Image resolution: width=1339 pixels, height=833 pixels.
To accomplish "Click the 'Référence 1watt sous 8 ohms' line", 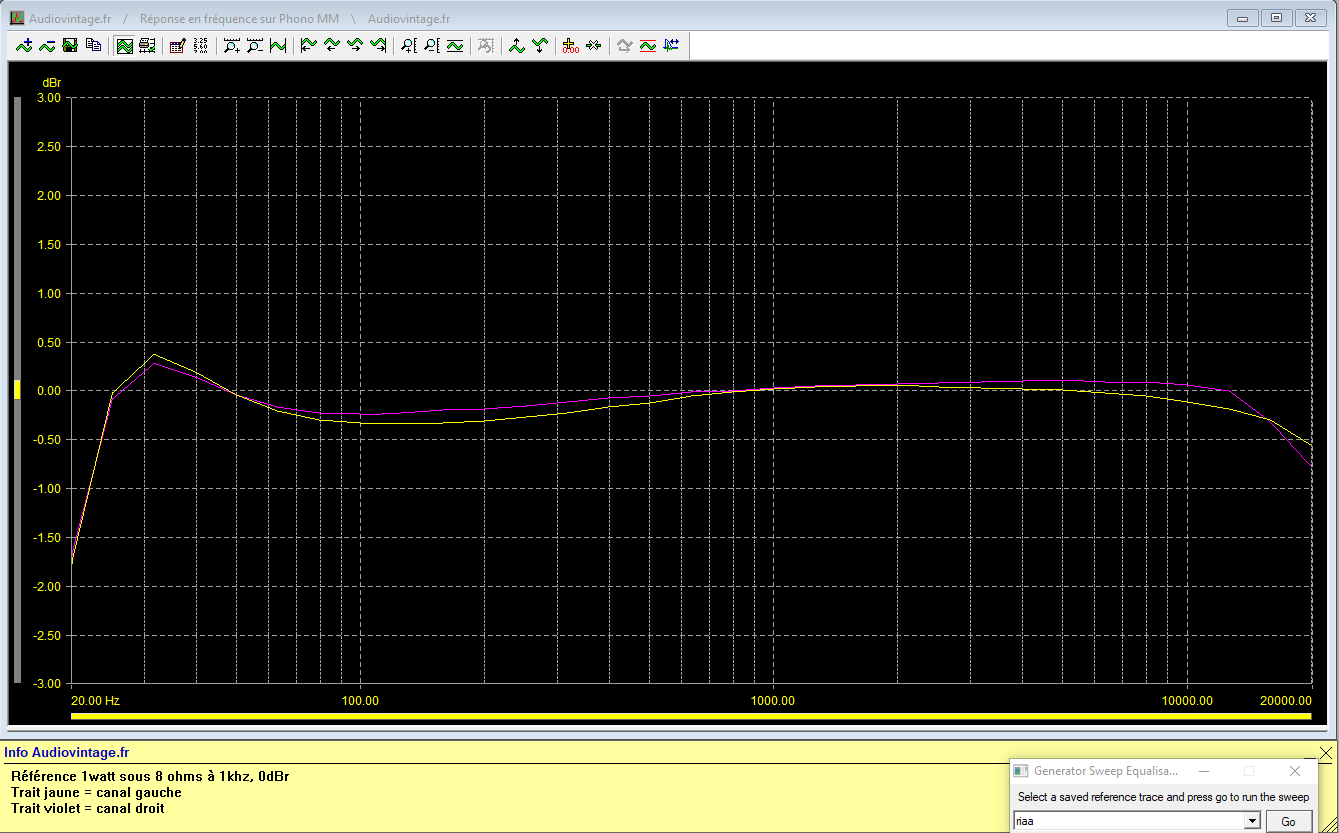I will (150, 777).
